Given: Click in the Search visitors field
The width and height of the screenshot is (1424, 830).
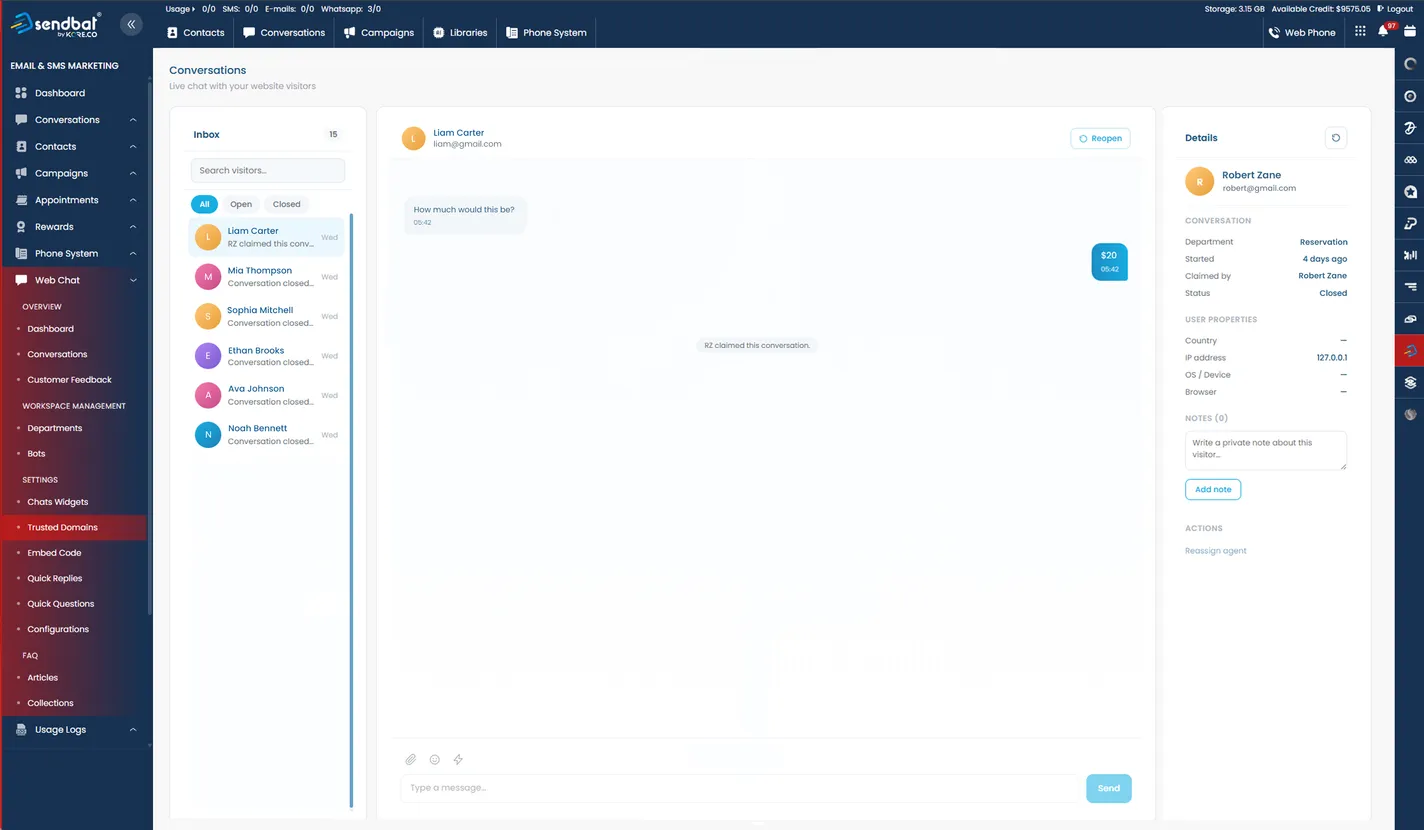Looking at the screenshot, I should click(268, 170).
